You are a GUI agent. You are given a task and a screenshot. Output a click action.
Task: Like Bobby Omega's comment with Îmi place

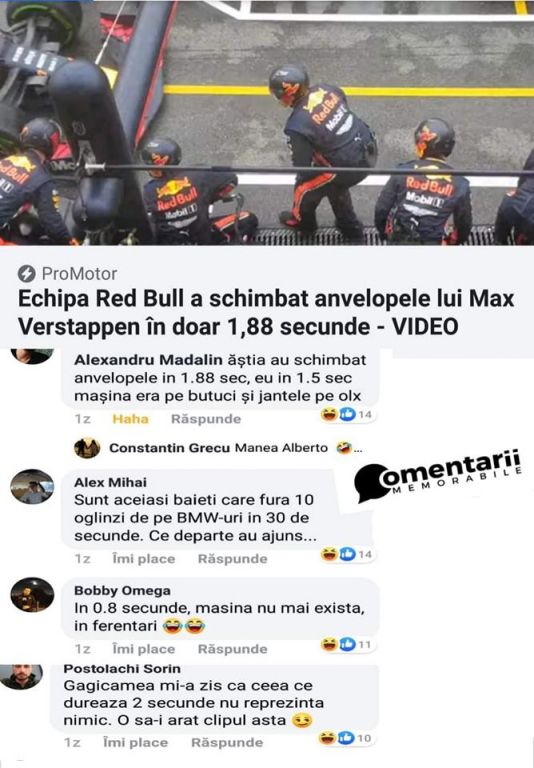pyautogui.click(x=144, y=649)
